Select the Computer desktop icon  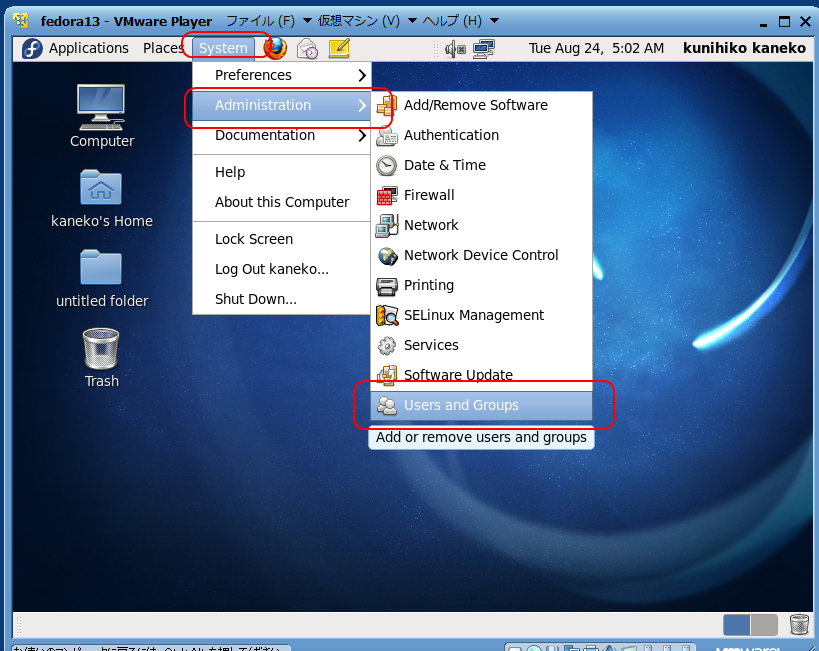coord(101,116)
